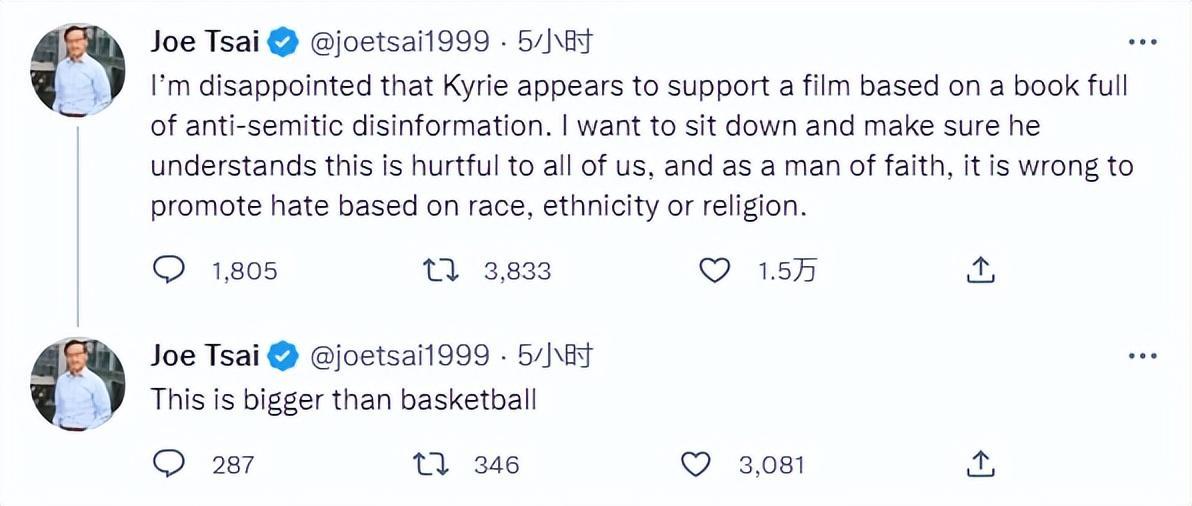Click the Joe Tsai name on the first tweet
Screen dimensions: 1192x506
tap(204, 42)
